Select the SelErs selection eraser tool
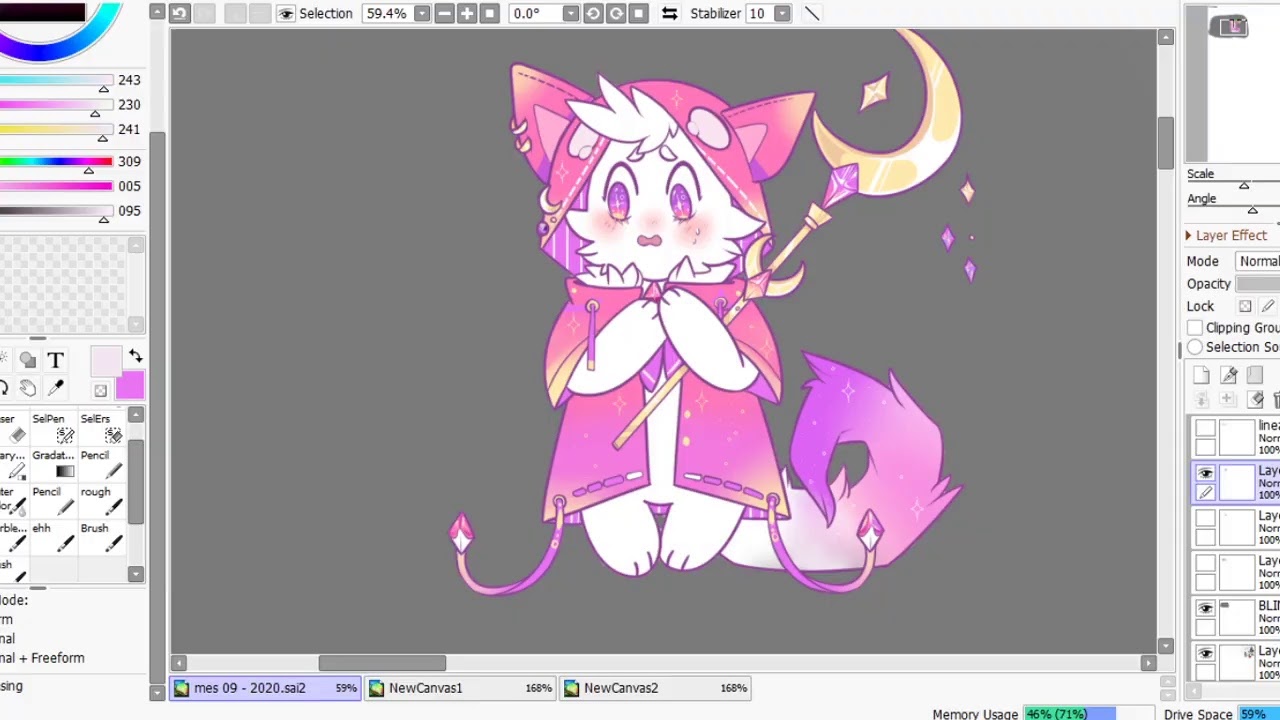Viewport: 1280px width, 720px height. [102, 427]
